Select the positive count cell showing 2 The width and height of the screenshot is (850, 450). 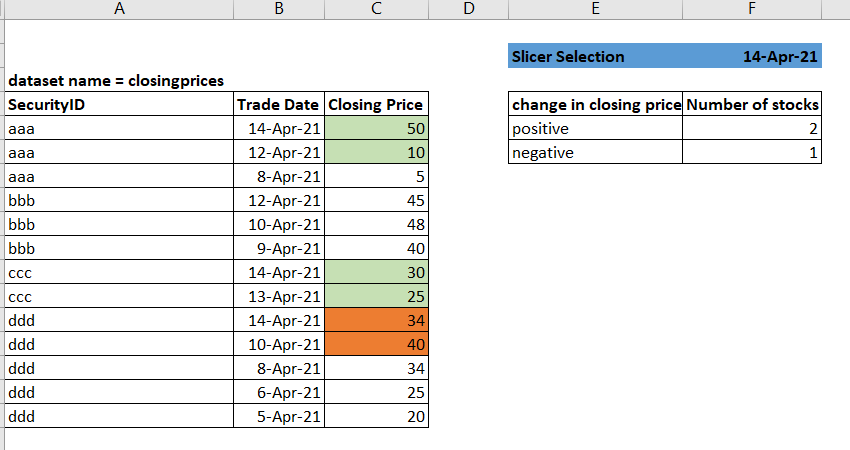coord(752,128)
